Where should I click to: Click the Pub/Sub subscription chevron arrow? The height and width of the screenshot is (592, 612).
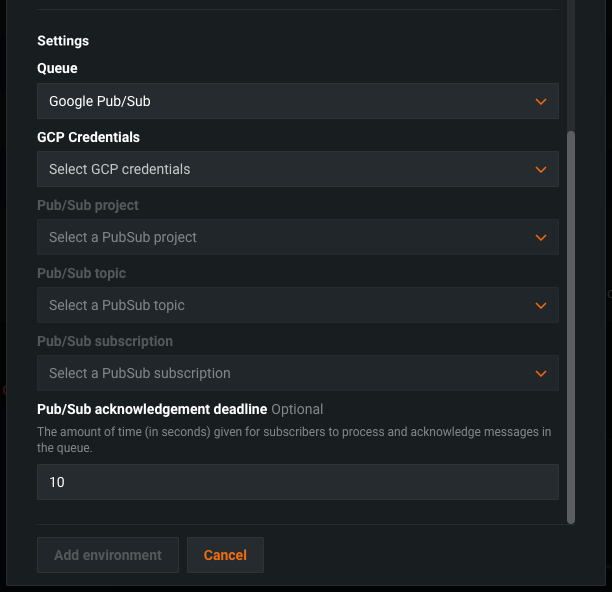coord(541,373)
